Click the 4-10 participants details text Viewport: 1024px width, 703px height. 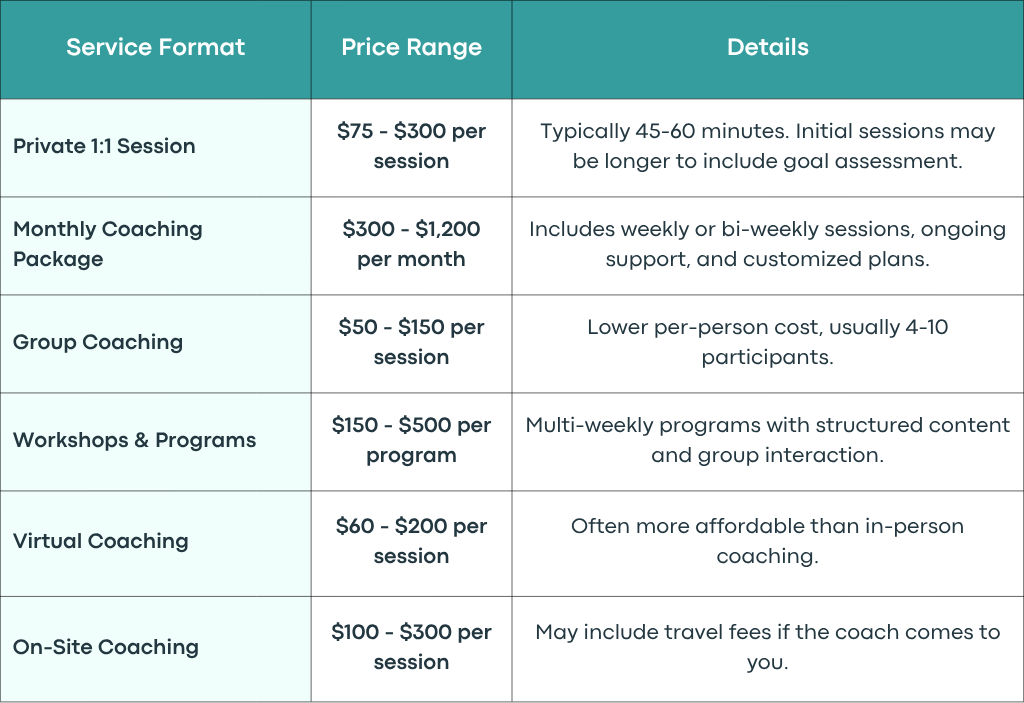point(767,342)
